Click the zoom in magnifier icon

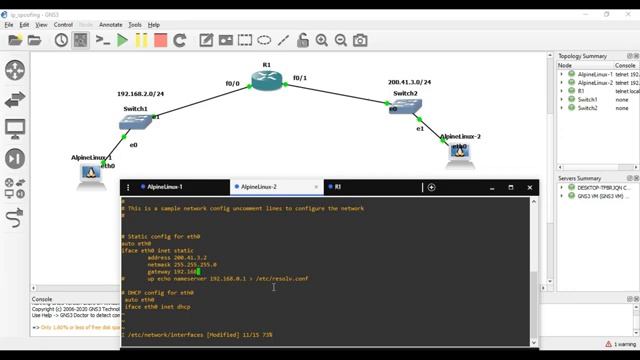(x=322, y=40)
